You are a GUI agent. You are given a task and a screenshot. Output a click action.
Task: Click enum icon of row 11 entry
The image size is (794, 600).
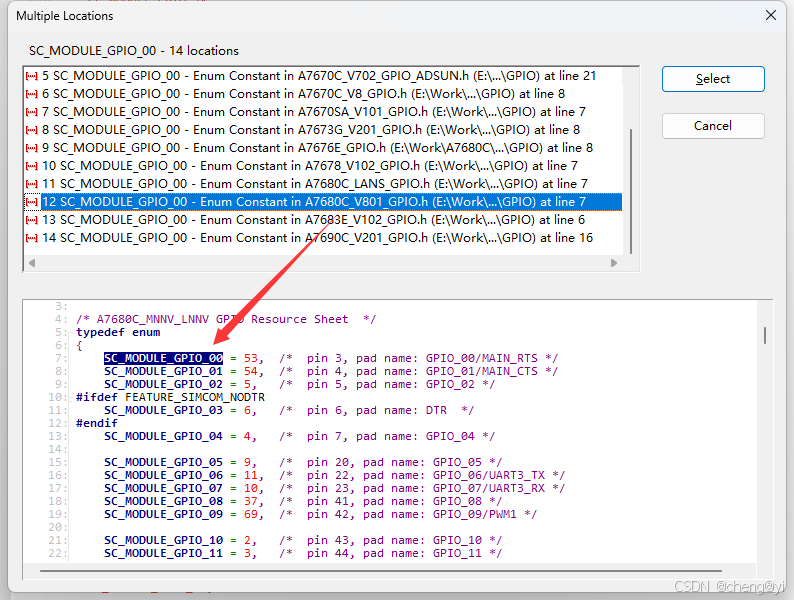[31, 184]
